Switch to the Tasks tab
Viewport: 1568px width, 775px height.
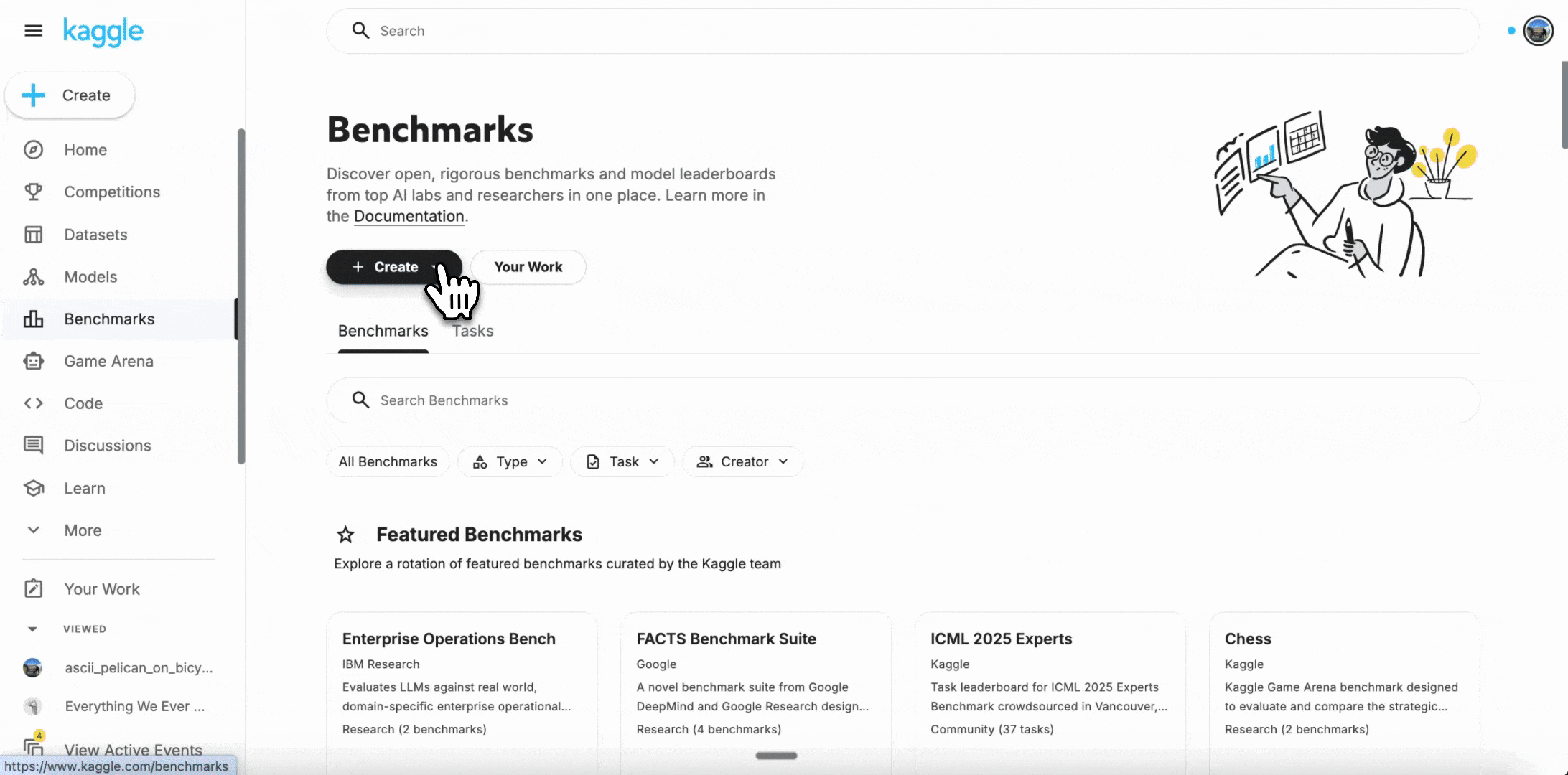[472, 331]
